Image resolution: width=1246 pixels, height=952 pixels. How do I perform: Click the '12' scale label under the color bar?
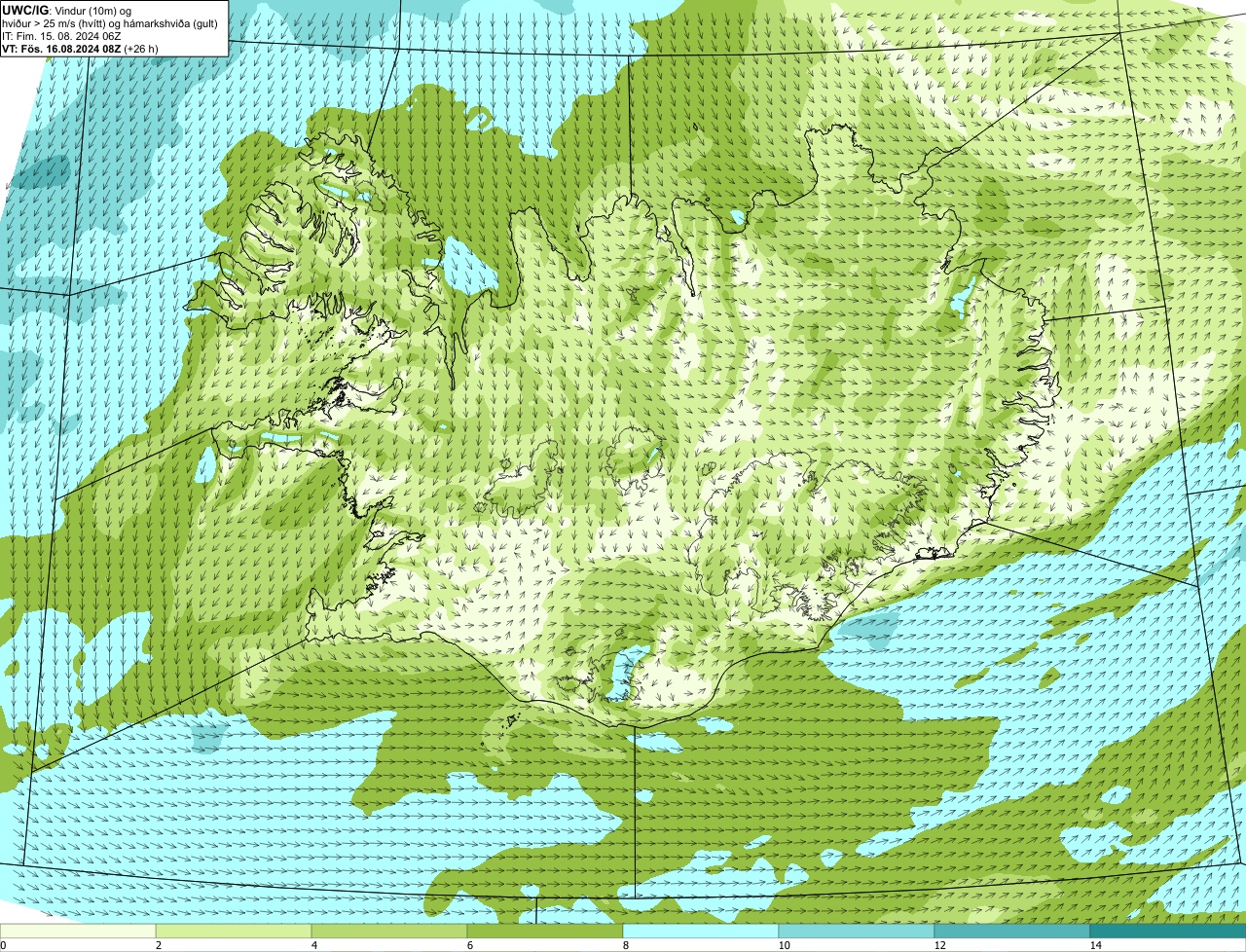[939, 945]
